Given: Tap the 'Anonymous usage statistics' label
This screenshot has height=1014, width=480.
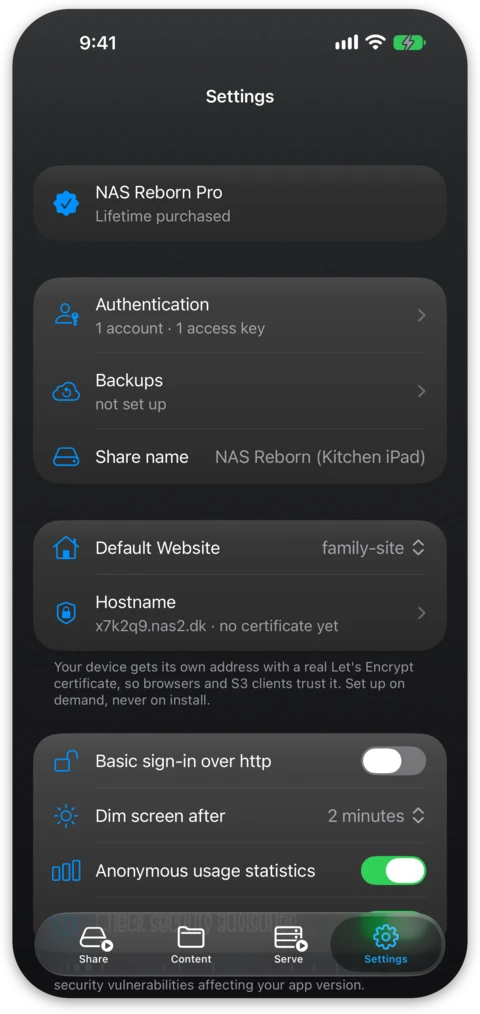Looking at the screenshot, I should click(x=206, y=871).
